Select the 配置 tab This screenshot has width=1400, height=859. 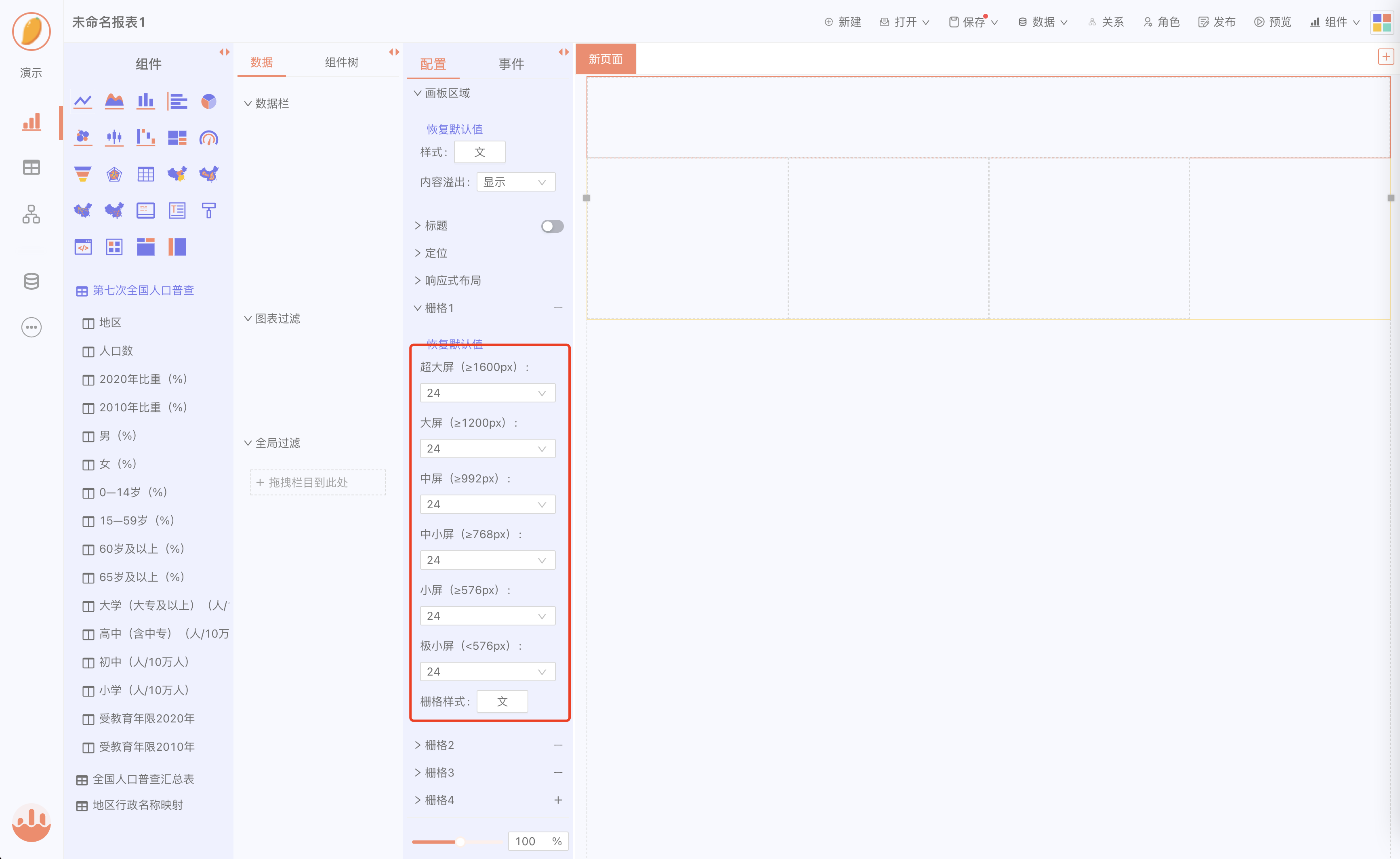click(433, 64)
